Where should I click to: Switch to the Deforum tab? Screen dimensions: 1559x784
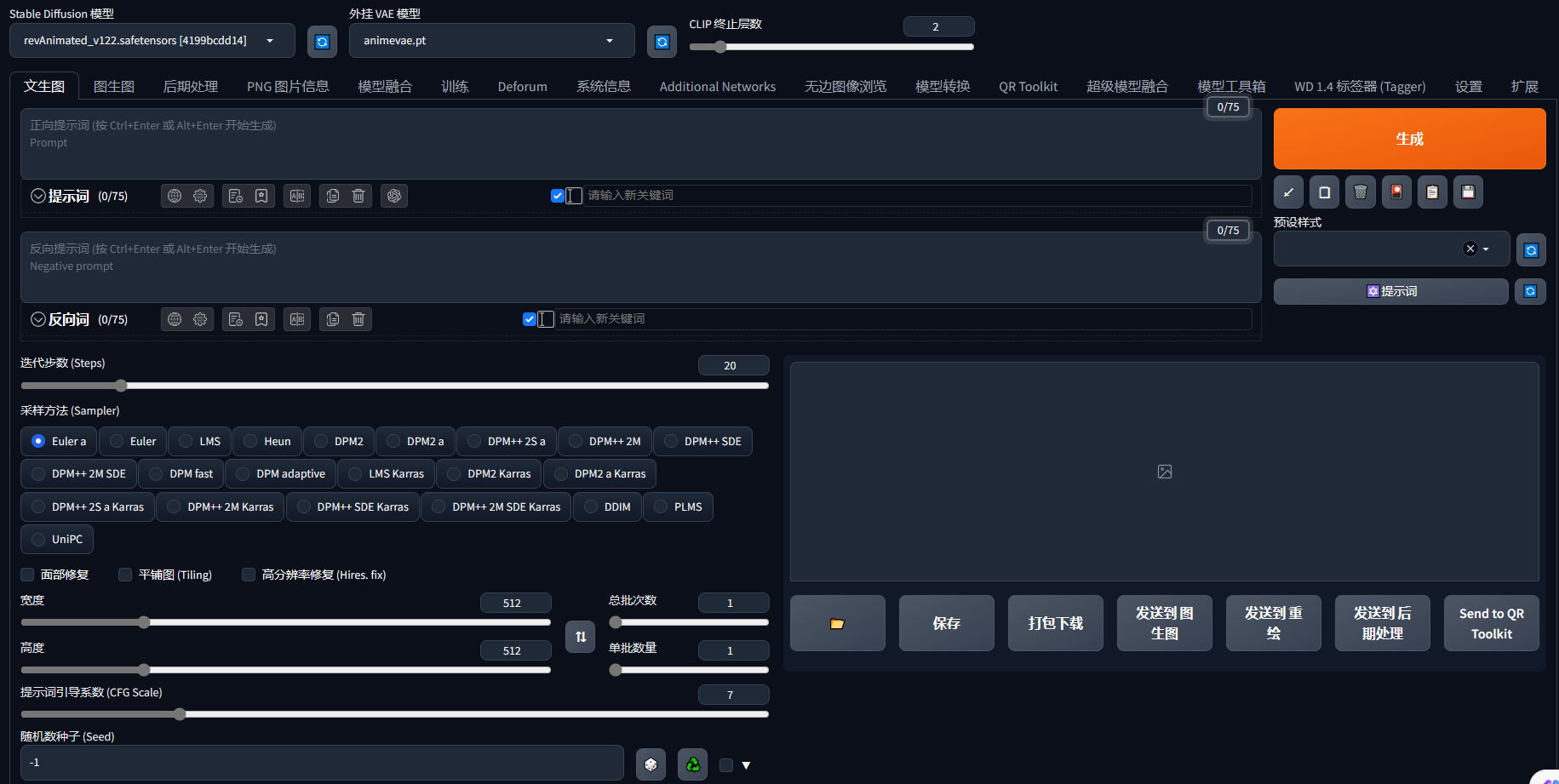pyautogui.click(x=523, y=86)
